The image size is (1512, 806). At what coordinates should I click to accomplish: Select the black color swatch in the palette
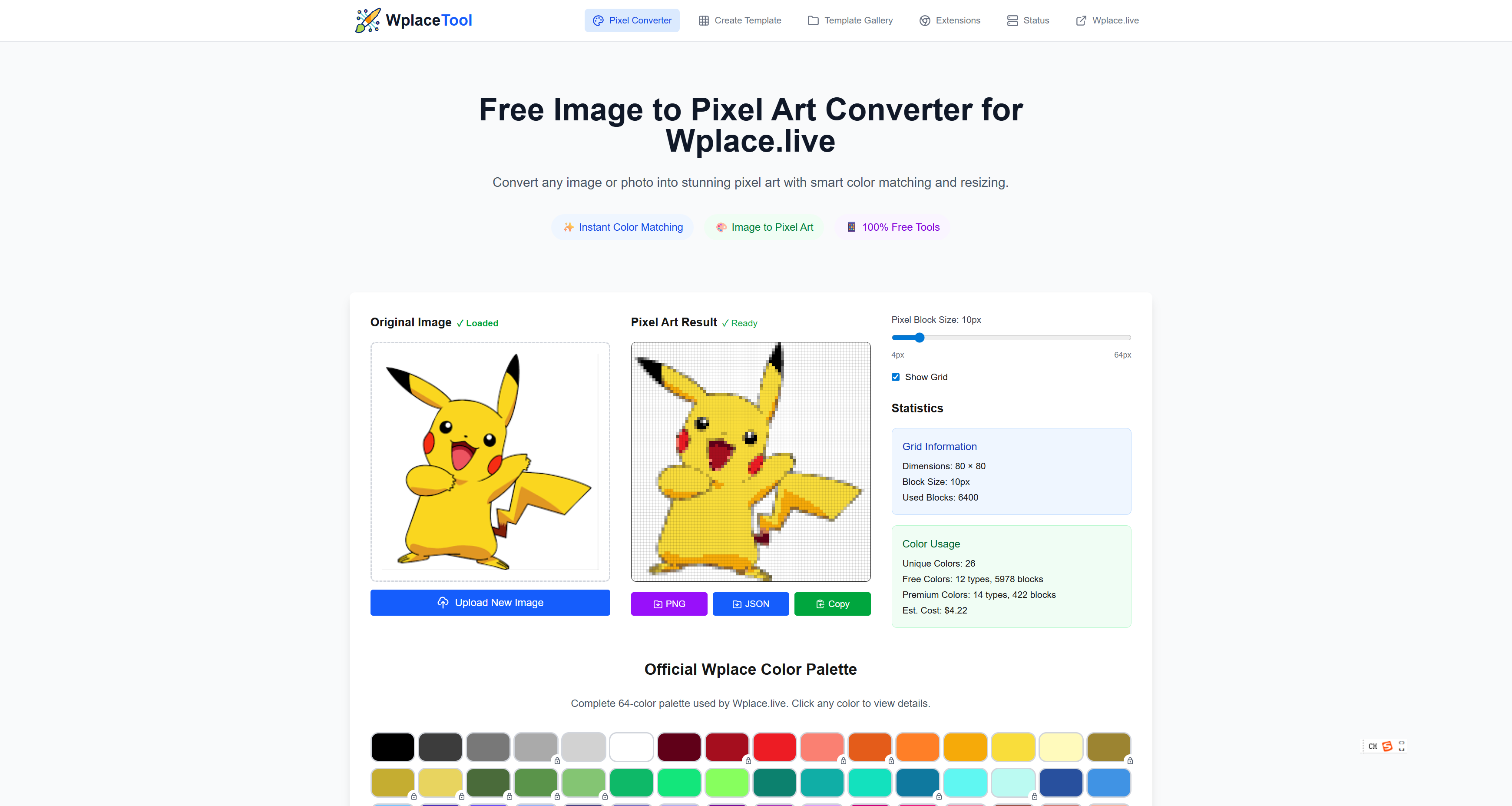tap(392, 747)
